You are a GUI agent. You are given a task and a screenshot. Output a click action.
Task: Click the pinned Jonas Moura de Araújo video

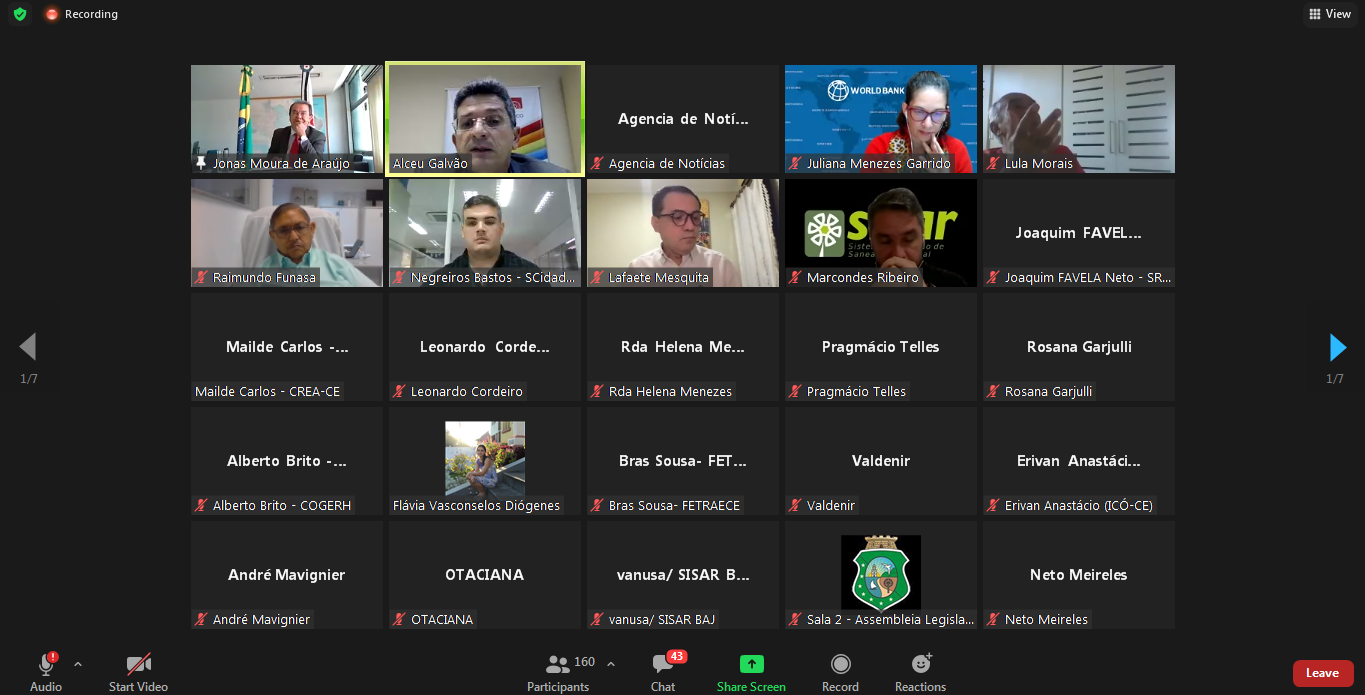(287, 119)
